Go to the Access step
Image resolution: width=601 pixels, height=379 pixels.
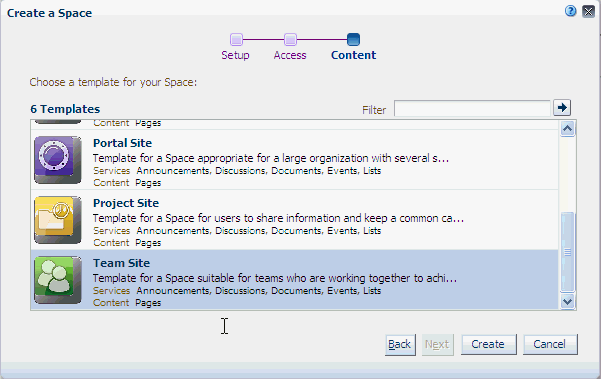point(290,55)
